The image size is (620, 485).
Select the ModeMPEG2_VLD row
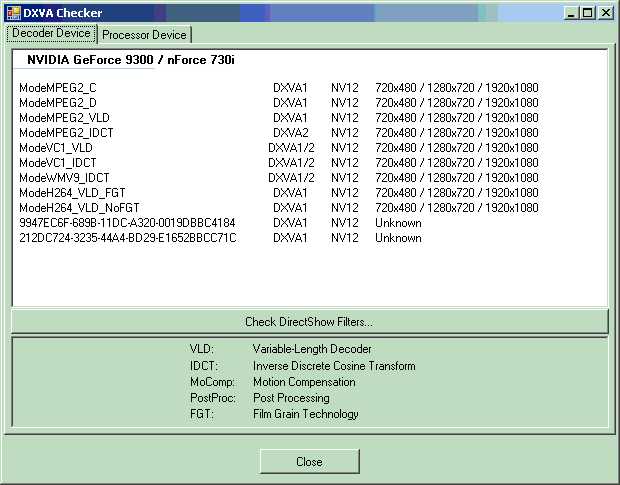click(x=279, y=118)
